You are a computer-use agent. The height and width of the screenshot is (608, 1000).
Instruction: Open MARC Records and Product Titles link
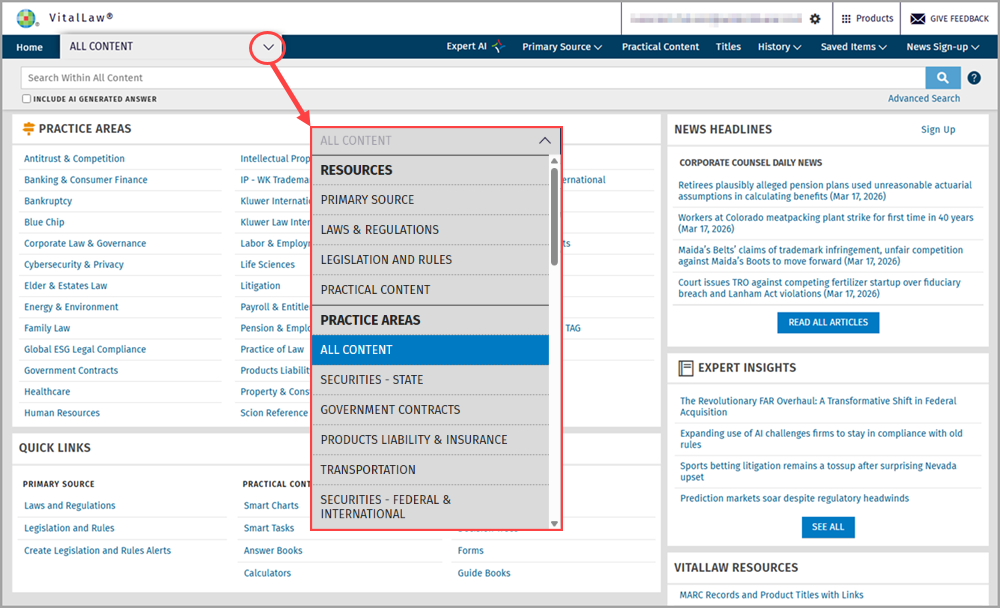point(771,595)
